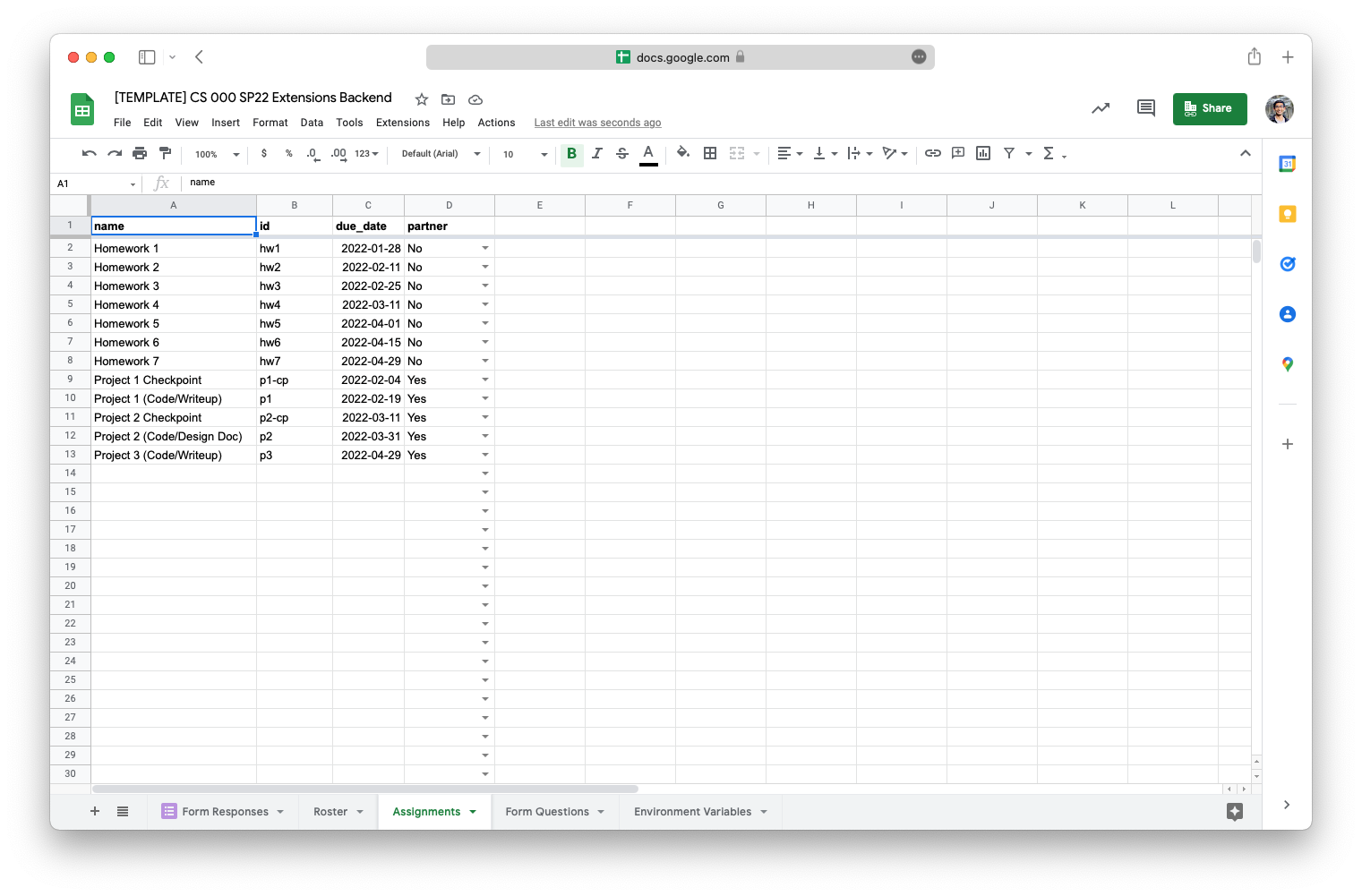Viewport: 1362px width, 896px height.
Task: Check cloud document status icon
Action: click(x=475, y=99)
